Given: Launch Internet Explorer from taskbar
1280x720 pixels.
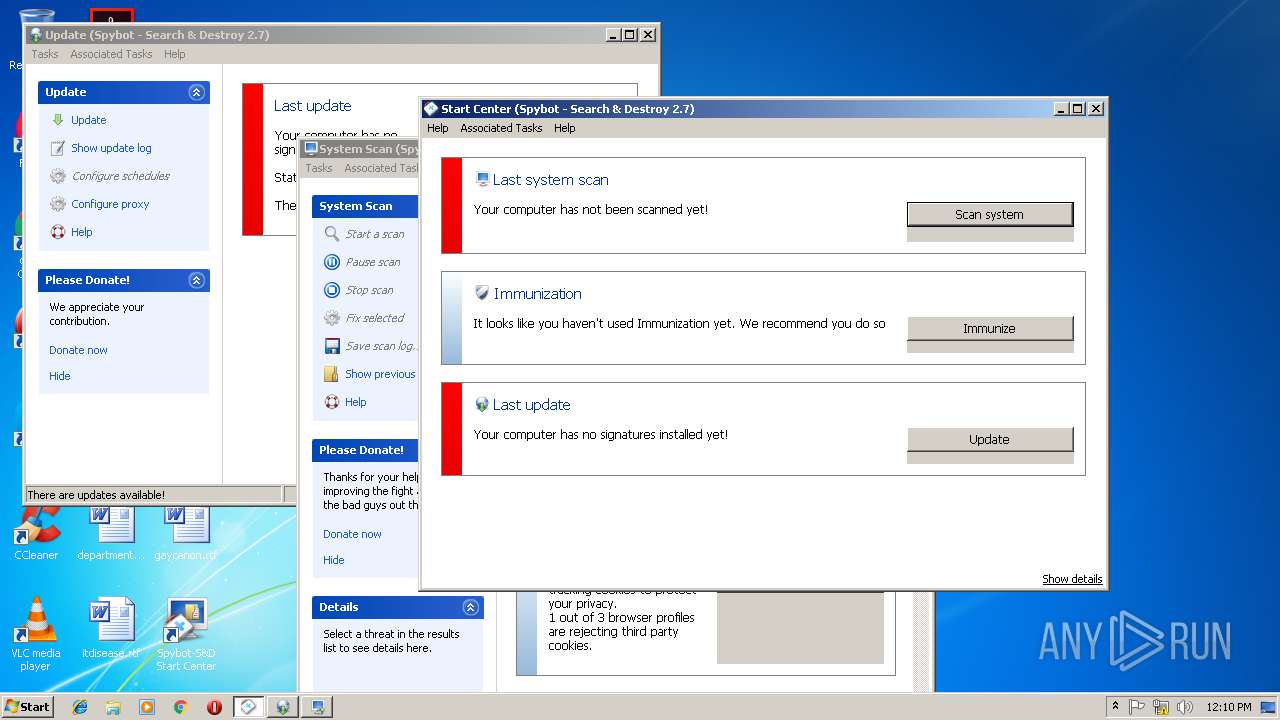Looking at the screenshot, I should (80, 707).
